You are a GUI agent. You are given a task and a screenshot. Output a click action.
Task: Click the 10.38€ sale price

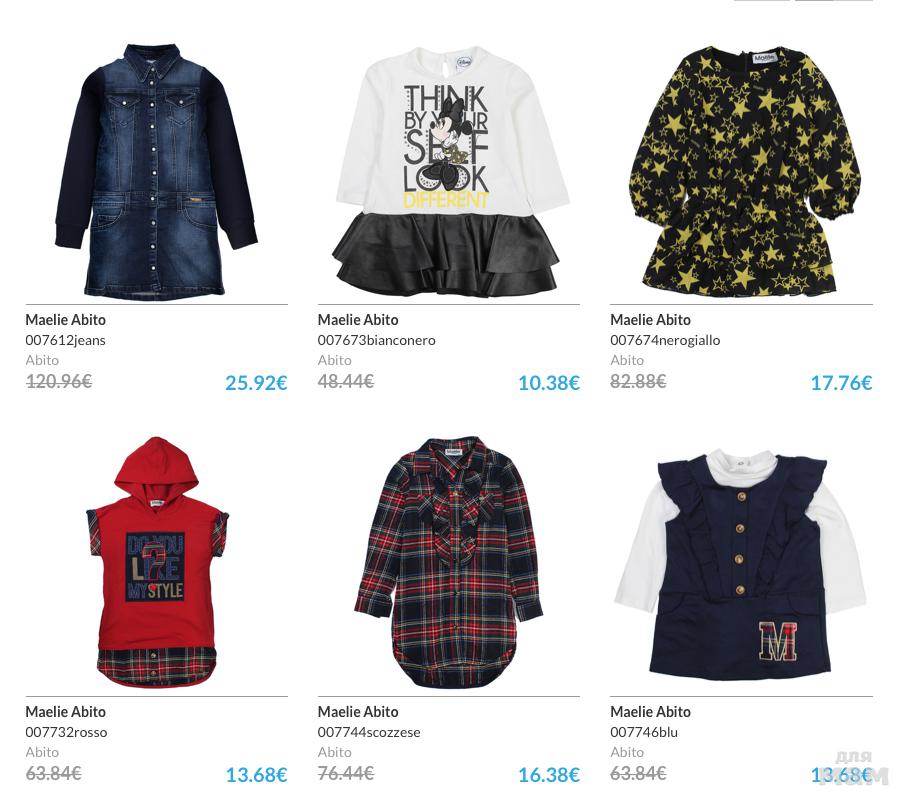(x=549, y=383)
